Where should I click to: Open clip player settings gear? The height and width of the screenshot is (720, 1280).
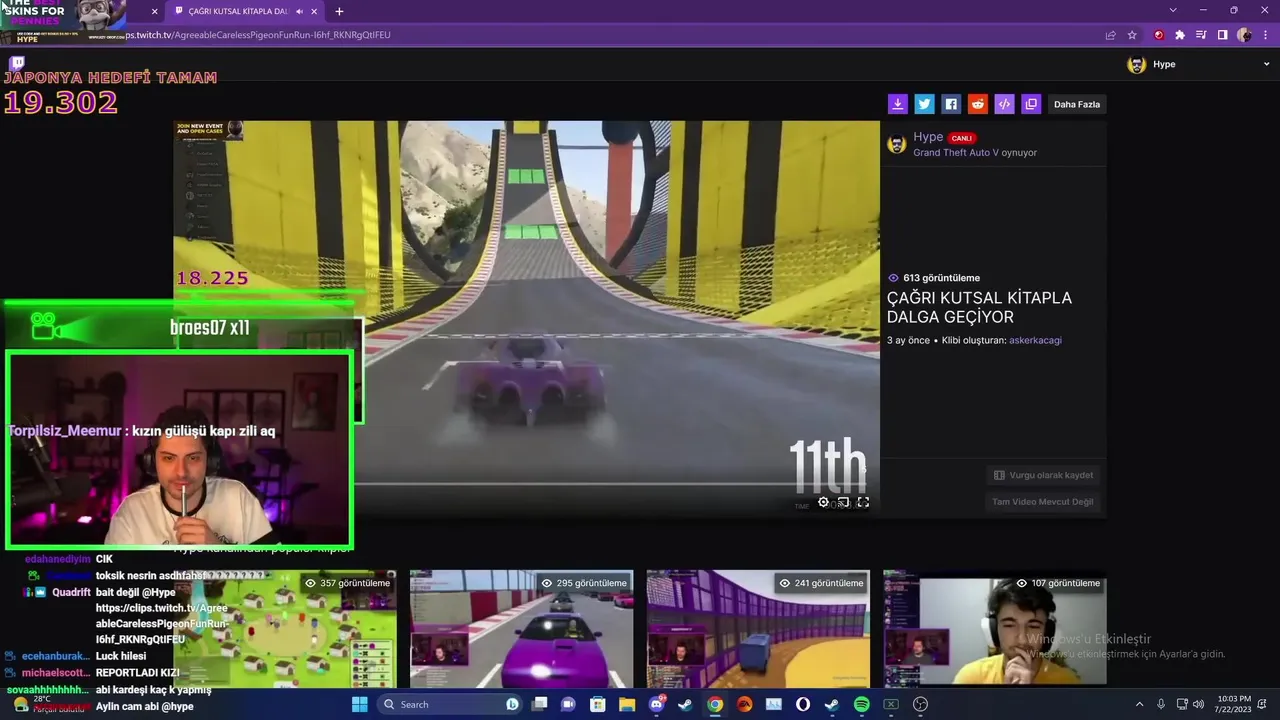click(823, 502)
